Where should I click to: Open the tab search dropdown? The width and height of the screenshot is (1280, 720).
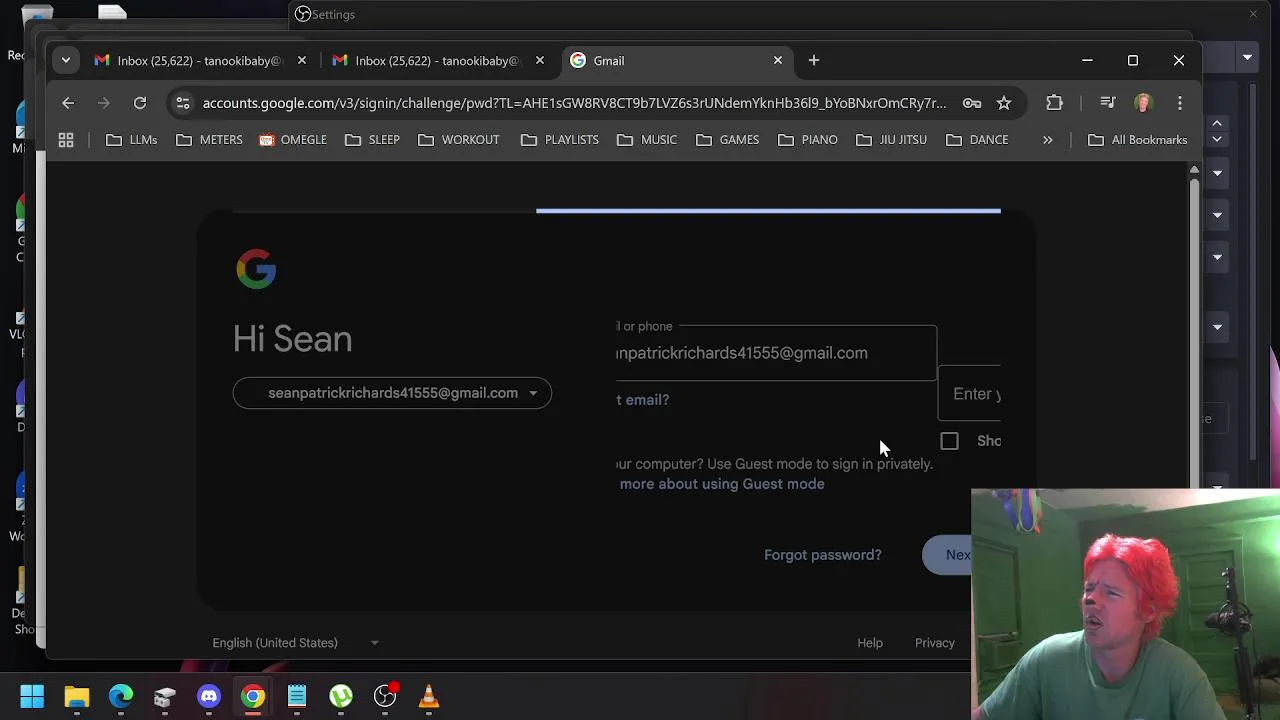(66, 61)
